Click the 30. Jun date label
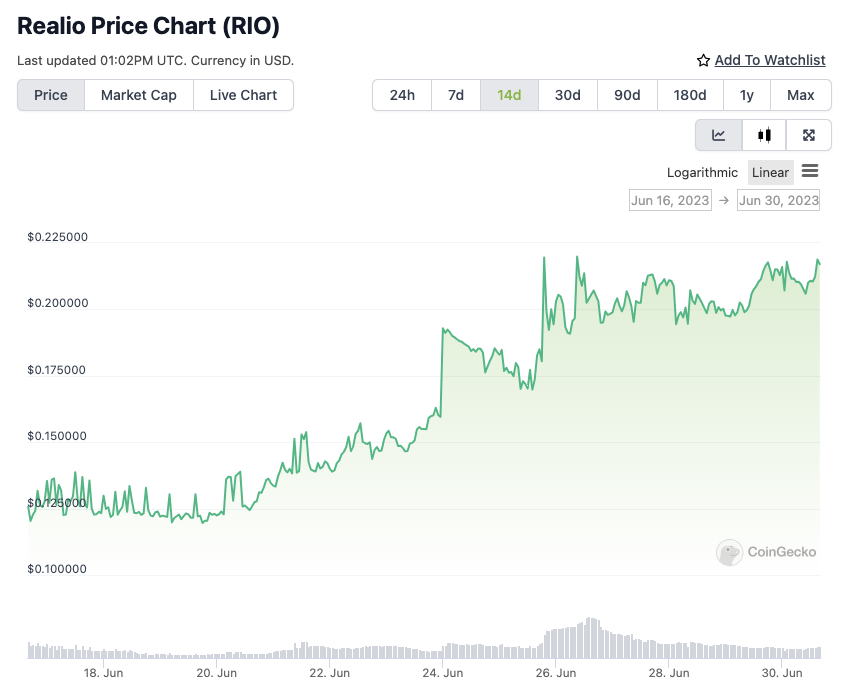The width and height of the screenshot is (843, 684). [782, 673]
